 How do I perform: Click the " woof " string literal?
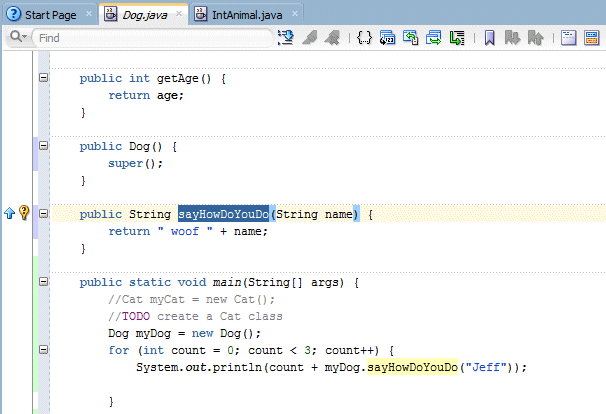(x=185, y=231)
